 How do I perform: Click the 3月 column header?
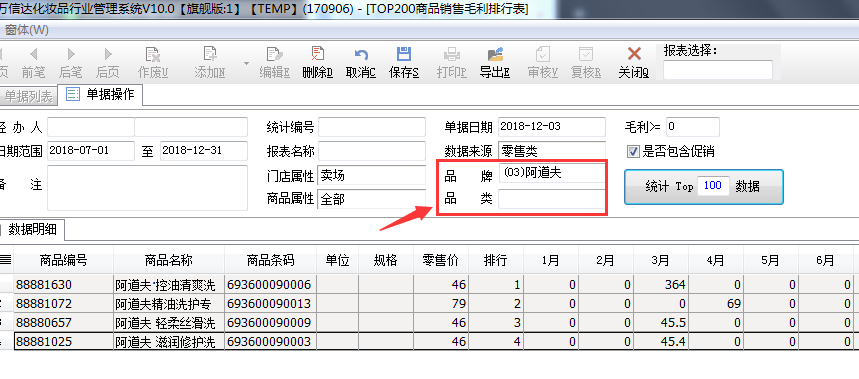coord(661,260)
